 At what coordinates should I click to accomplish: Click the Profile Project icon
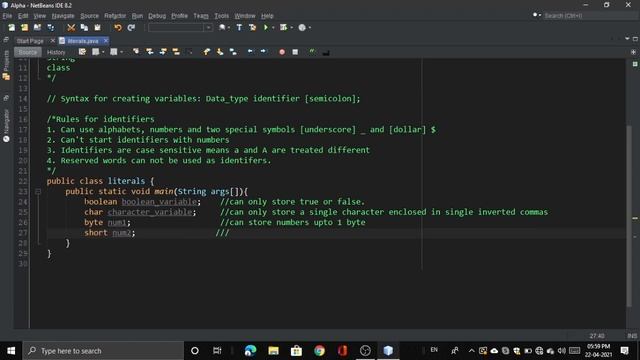302,28
